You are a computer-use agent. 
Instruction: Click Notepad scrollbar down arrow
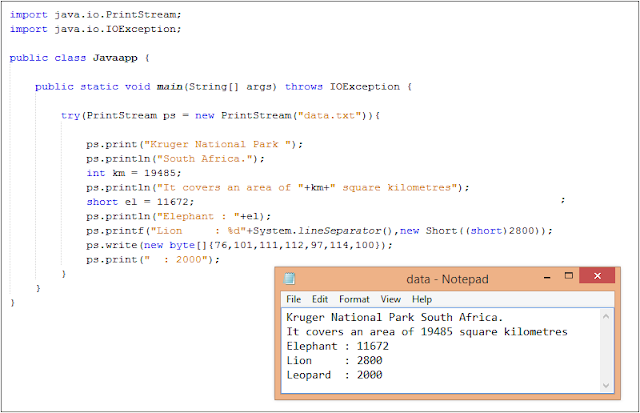click(606, 385)
